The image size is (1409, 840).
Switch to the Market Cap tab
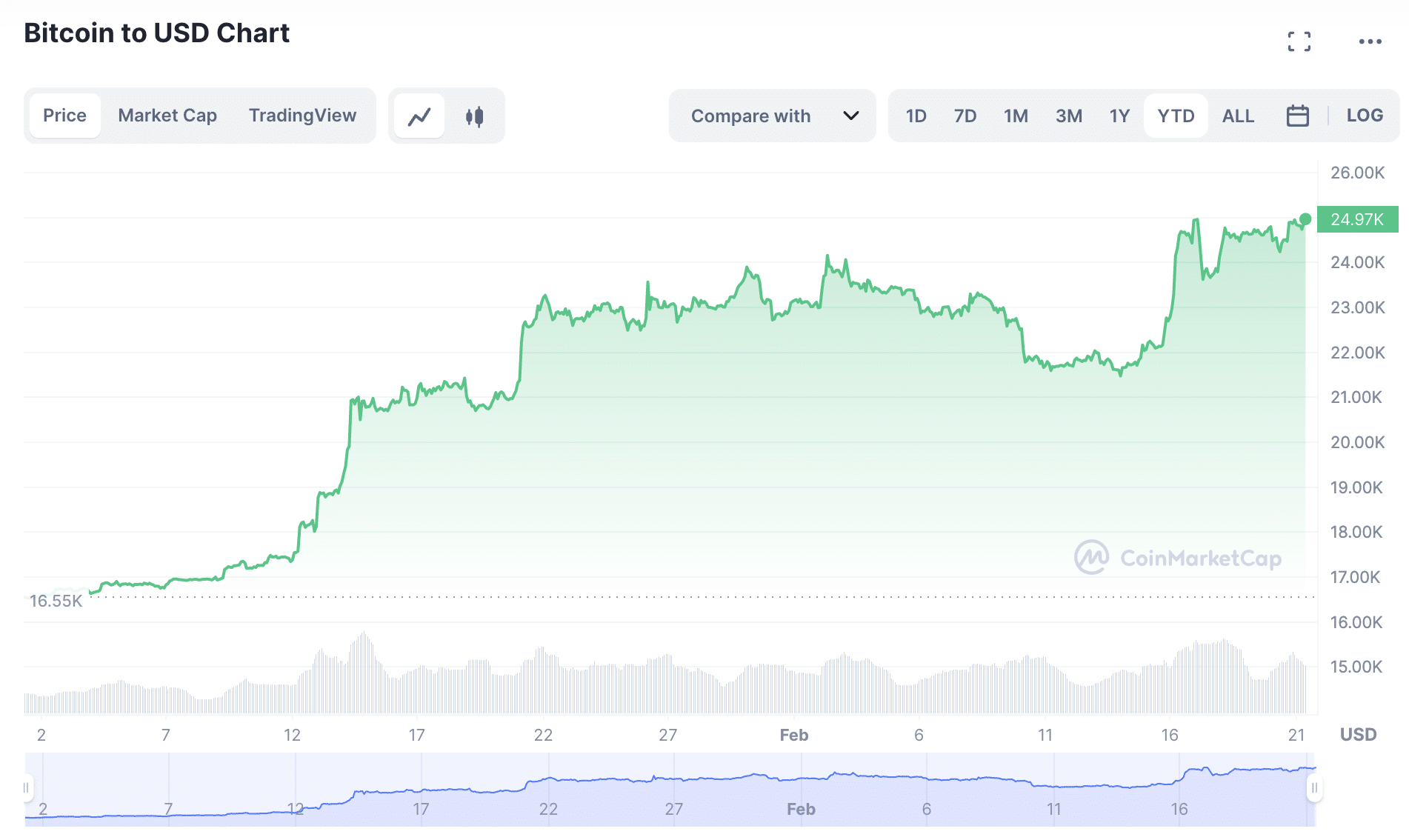click(167, 116)
